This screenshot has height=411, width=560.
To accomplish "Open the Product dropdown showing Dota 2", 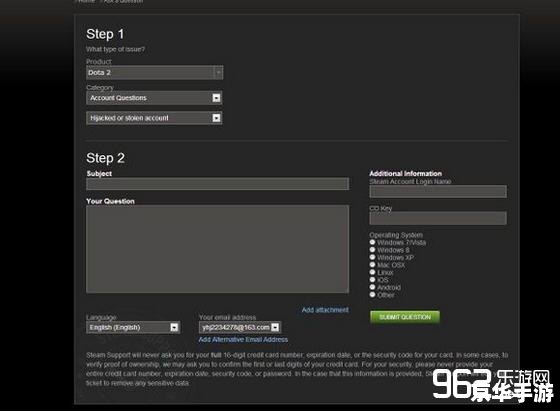I will point(155,72).
